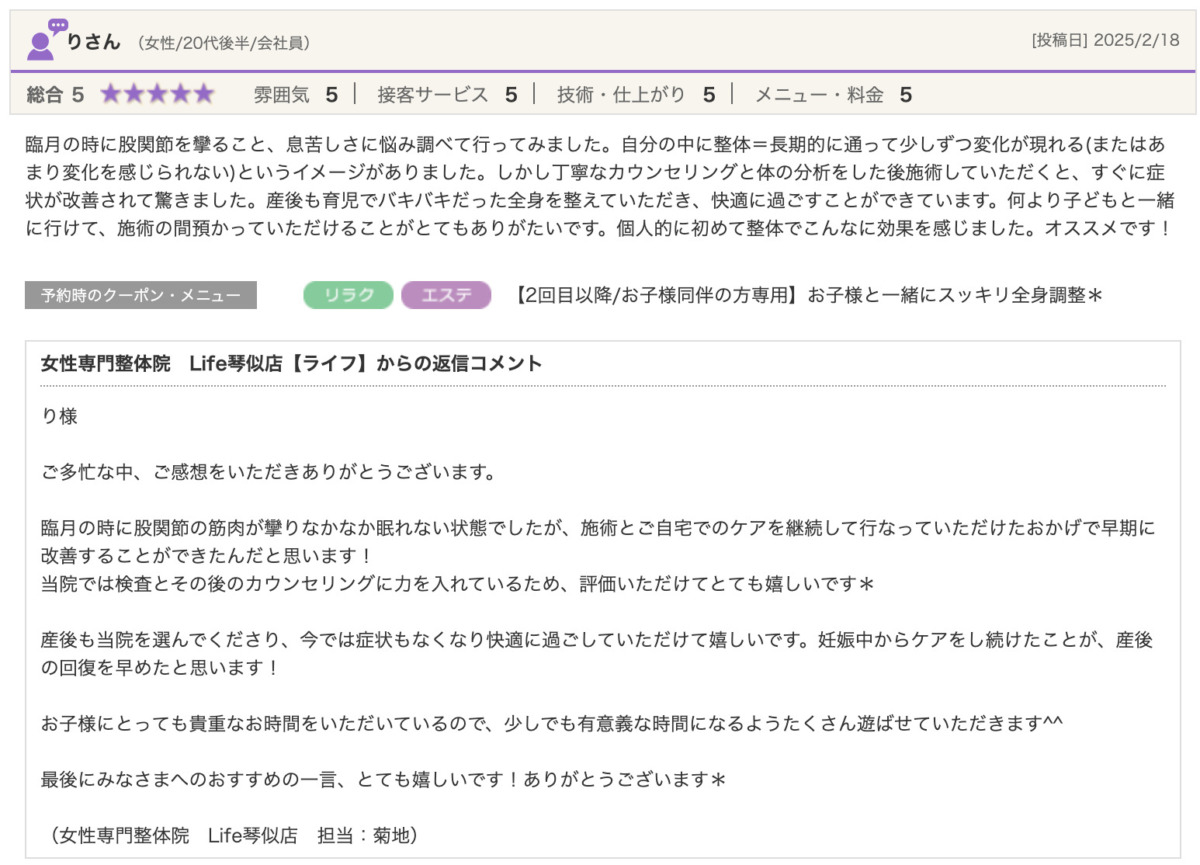Click the Life琴似店 reply comment header

[x=291, y=364]
